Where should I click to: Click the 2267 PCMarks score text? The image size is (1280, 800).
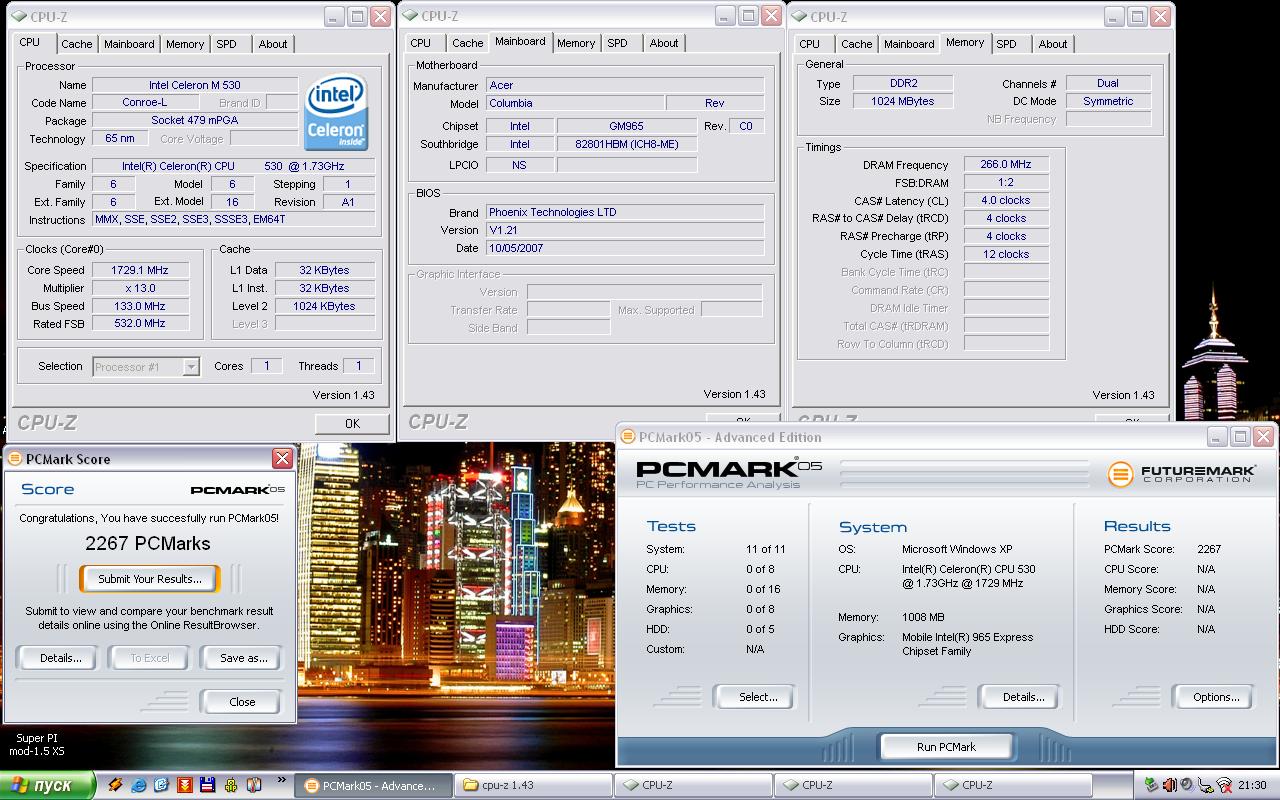pos(148,543)
